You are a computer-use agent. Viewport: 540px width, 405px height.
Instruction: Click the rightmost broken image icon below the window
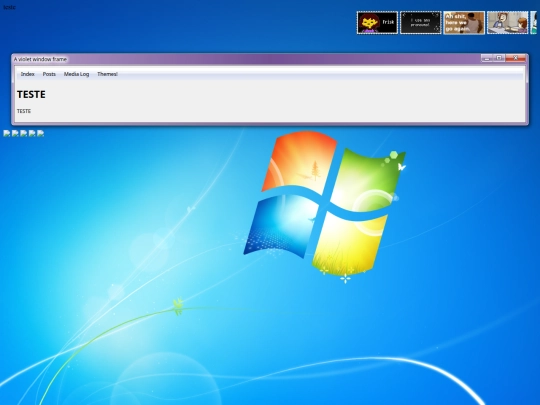pos(40,133)
